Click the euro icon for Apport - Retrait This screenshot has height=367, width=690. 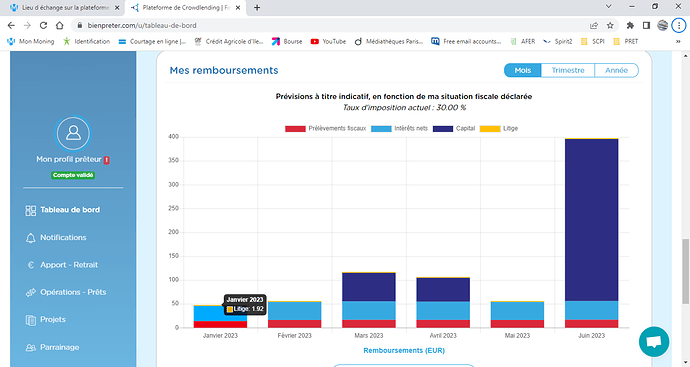pyautogui.click(x=31, y=265)
